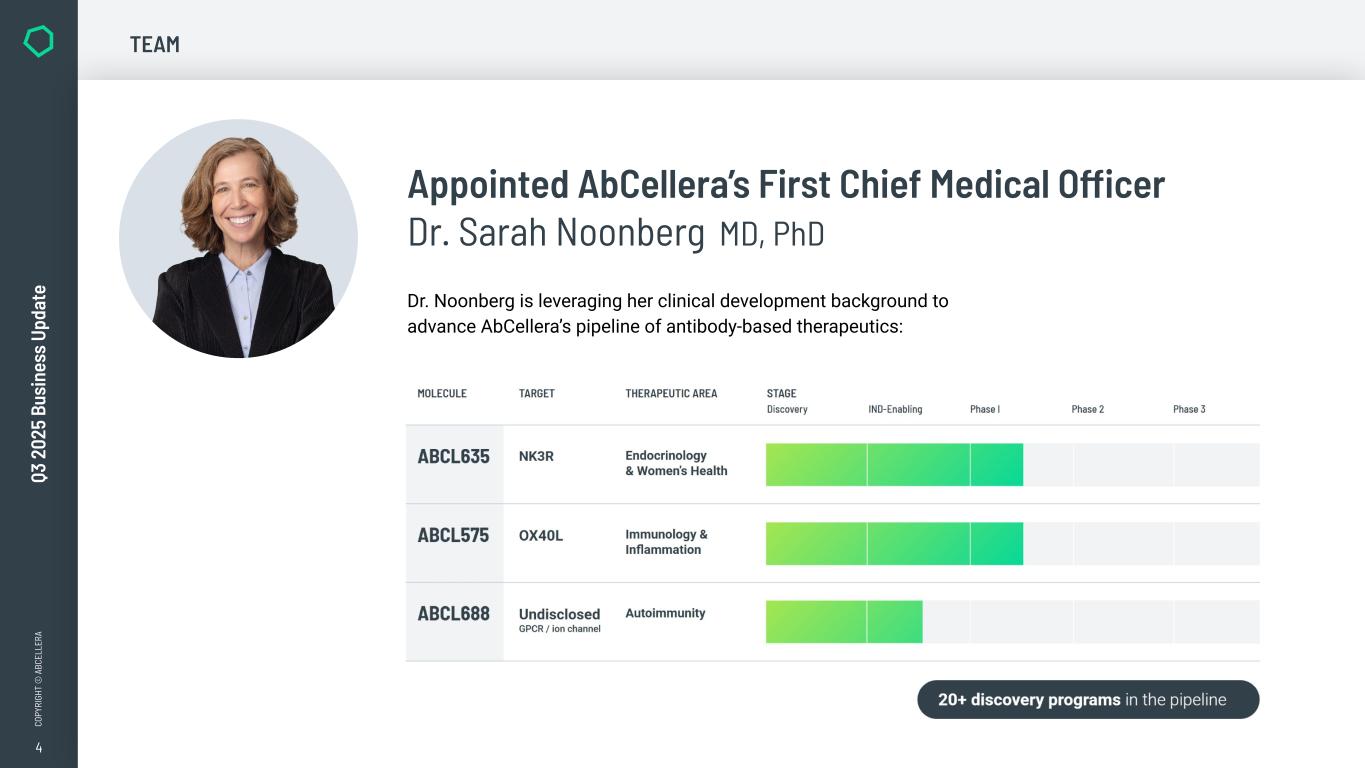
Task: Click the NK3R target label
Action: click(x=536, y=456)
